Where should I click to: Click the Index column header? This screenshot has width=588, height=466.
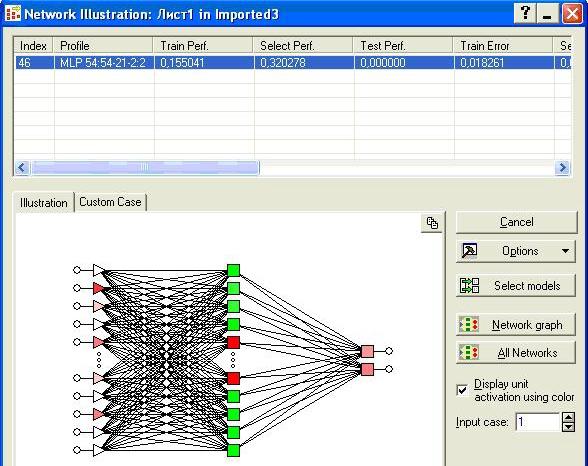point(33,46)
